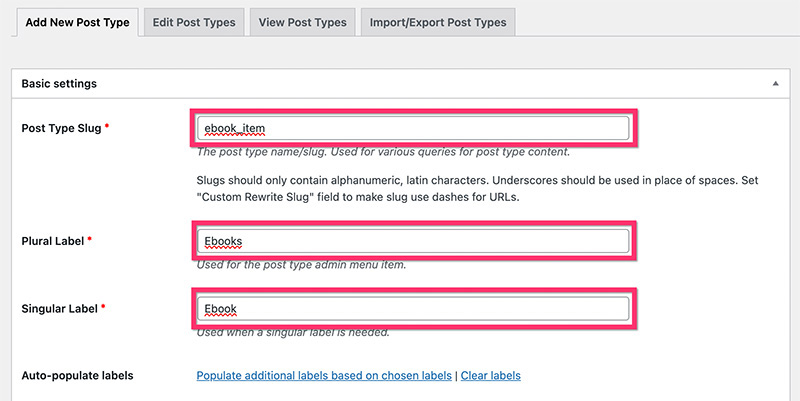This screenshot has height=401, width=800.
Task: Click the Custom Rewrite Slug help paragraph
Action: click(477, 189)
